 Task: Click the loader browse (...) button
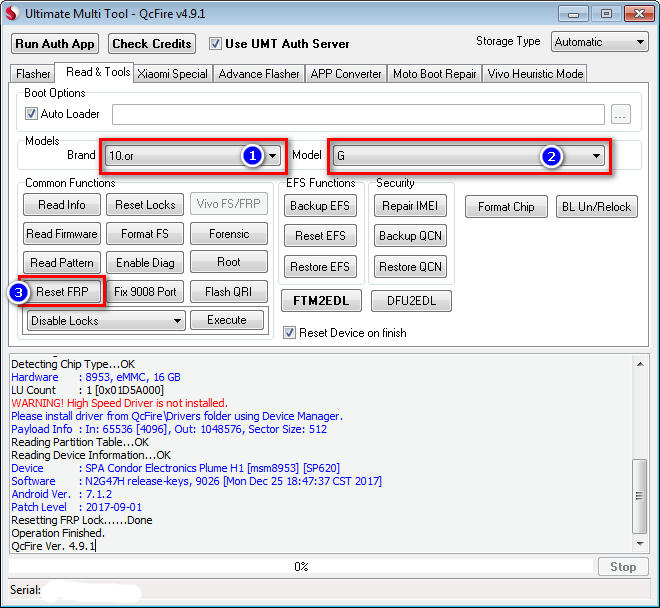[x=620, y=114]
